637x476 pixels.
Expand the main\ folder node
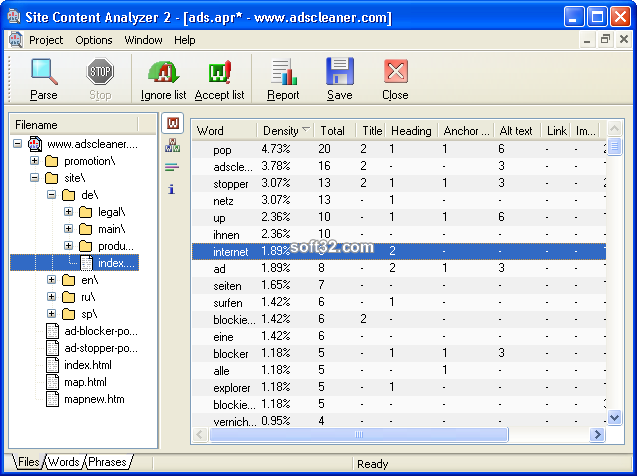click(x=68, y=229)
